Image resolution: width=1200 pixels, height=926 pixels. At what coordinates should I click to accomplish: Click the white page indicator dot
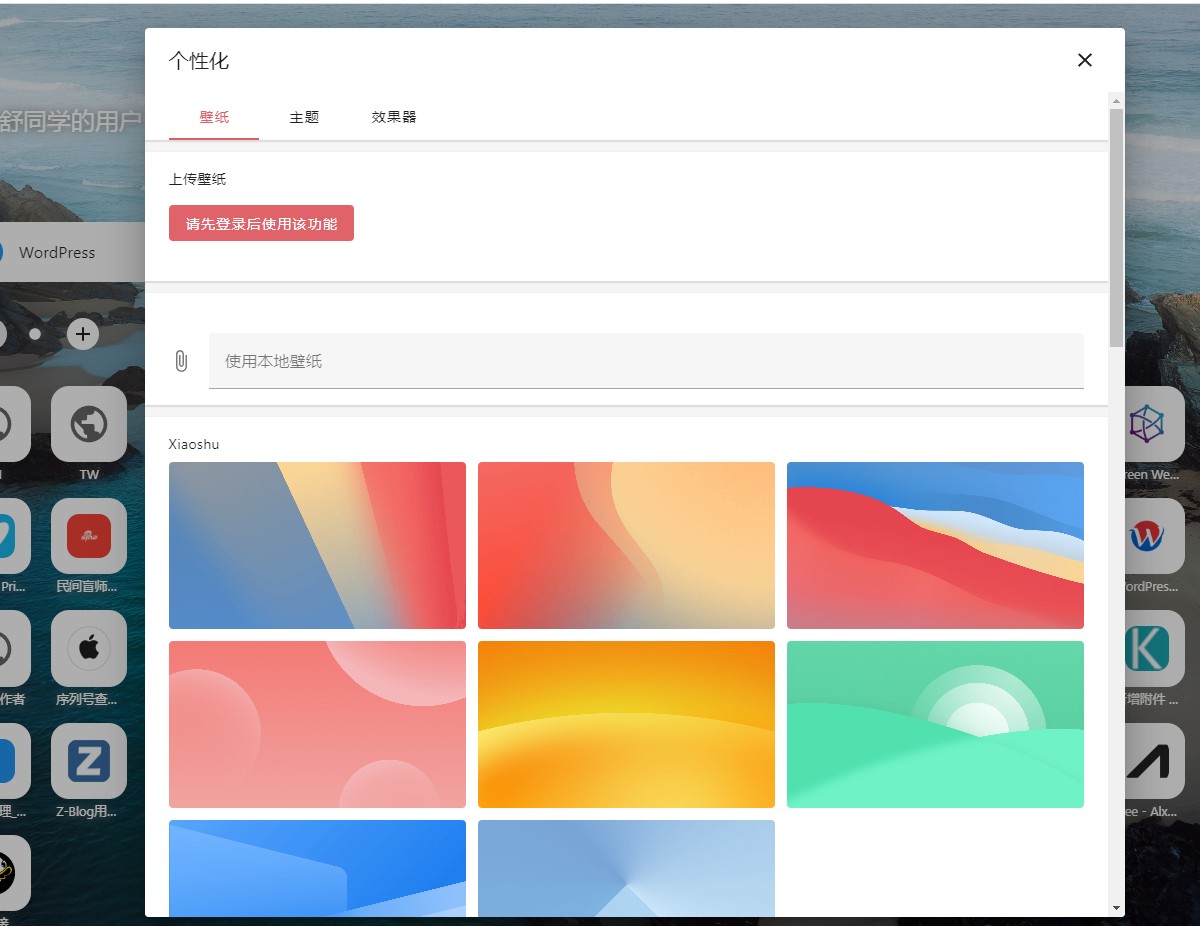35,334
